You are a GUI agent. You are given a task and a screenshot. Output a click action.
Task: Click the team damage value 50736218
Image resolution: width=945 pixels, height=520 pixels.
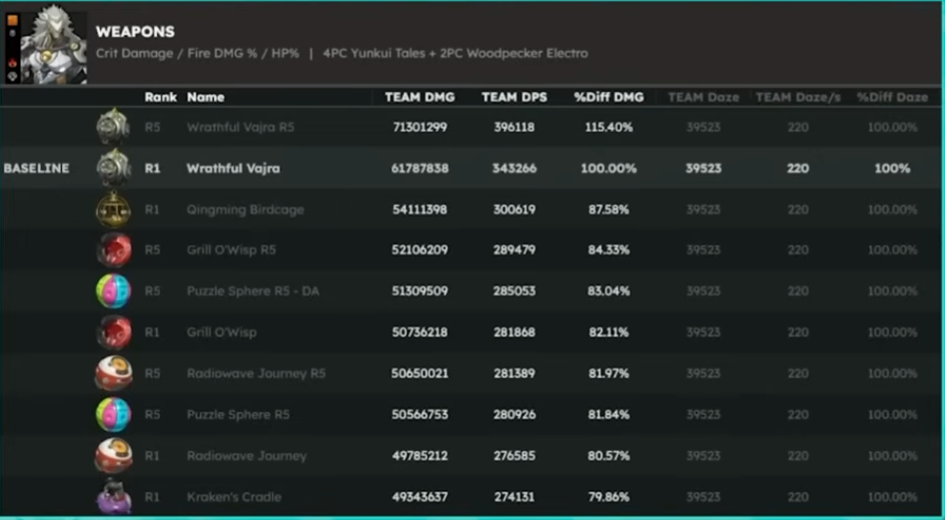(419, 332)
